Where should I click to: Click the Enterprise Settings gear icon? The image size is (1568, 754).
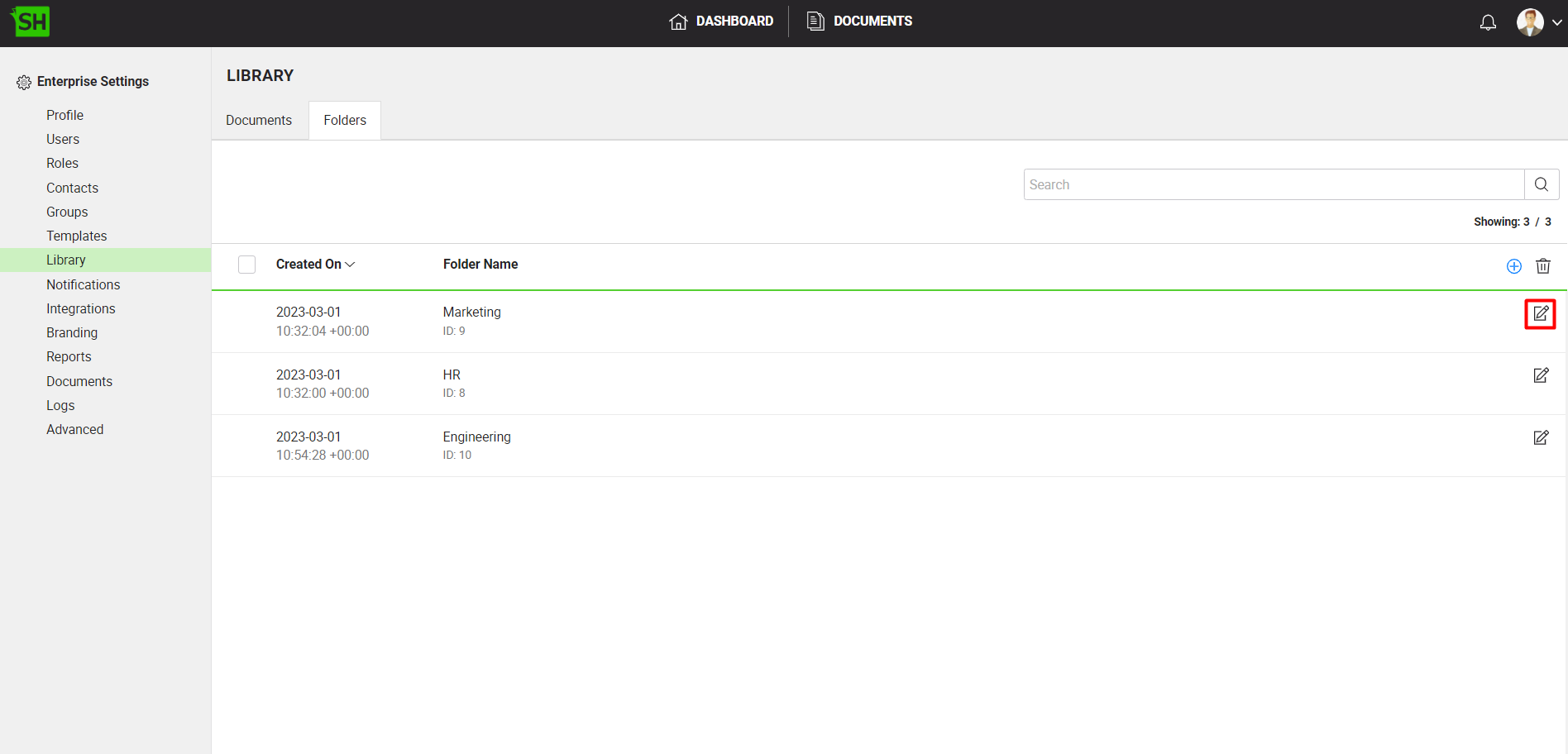coord(24,82)
